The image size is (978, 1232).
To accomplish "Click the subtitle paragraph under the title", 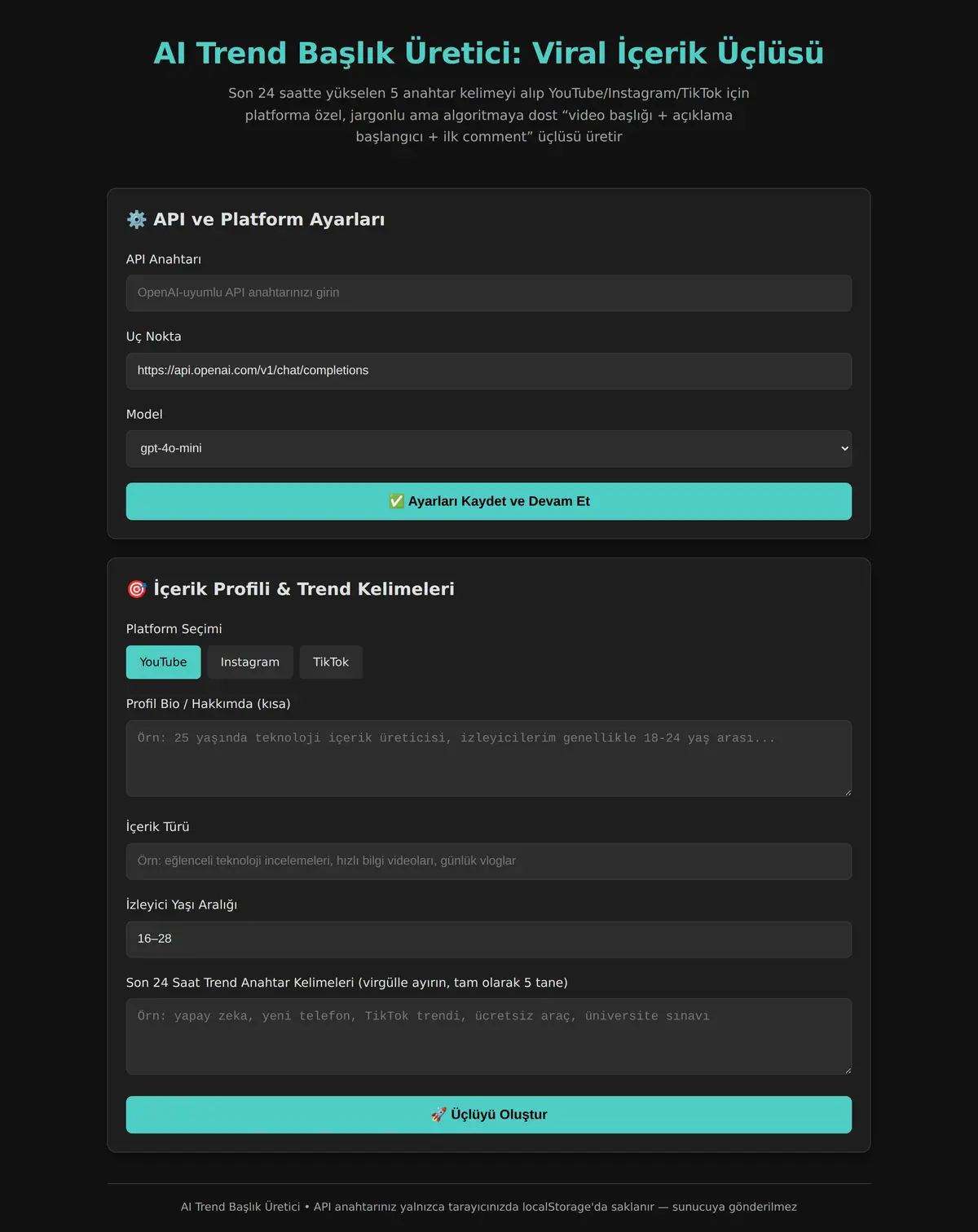I will 489,115.
